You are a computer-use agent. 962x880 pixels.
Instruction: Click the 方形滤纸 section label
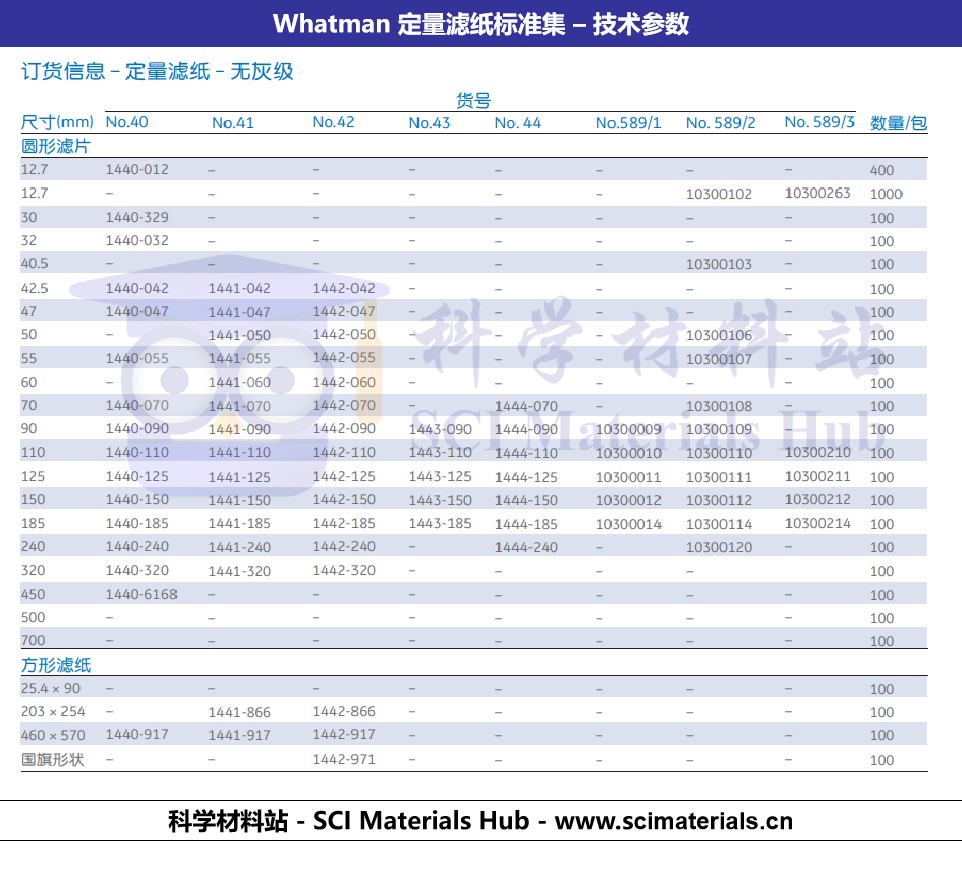click(x=56, y=665)
